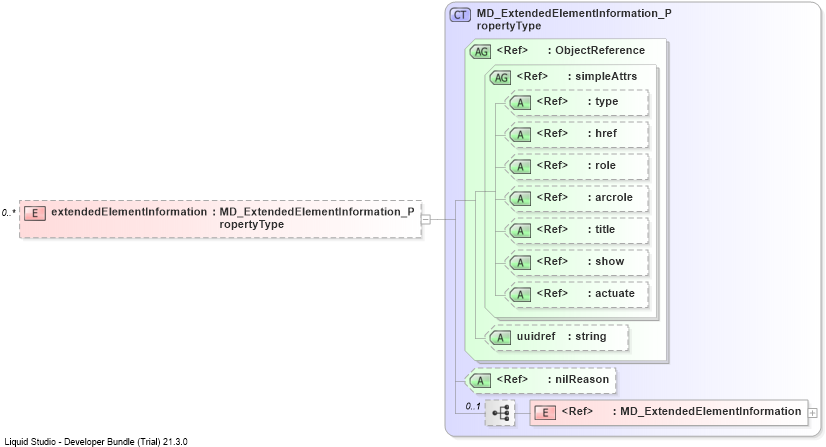Select the ': arcrole' attribute label
Image resolution: width=826 pixels, height=447 pixels.
pos(610,197)
